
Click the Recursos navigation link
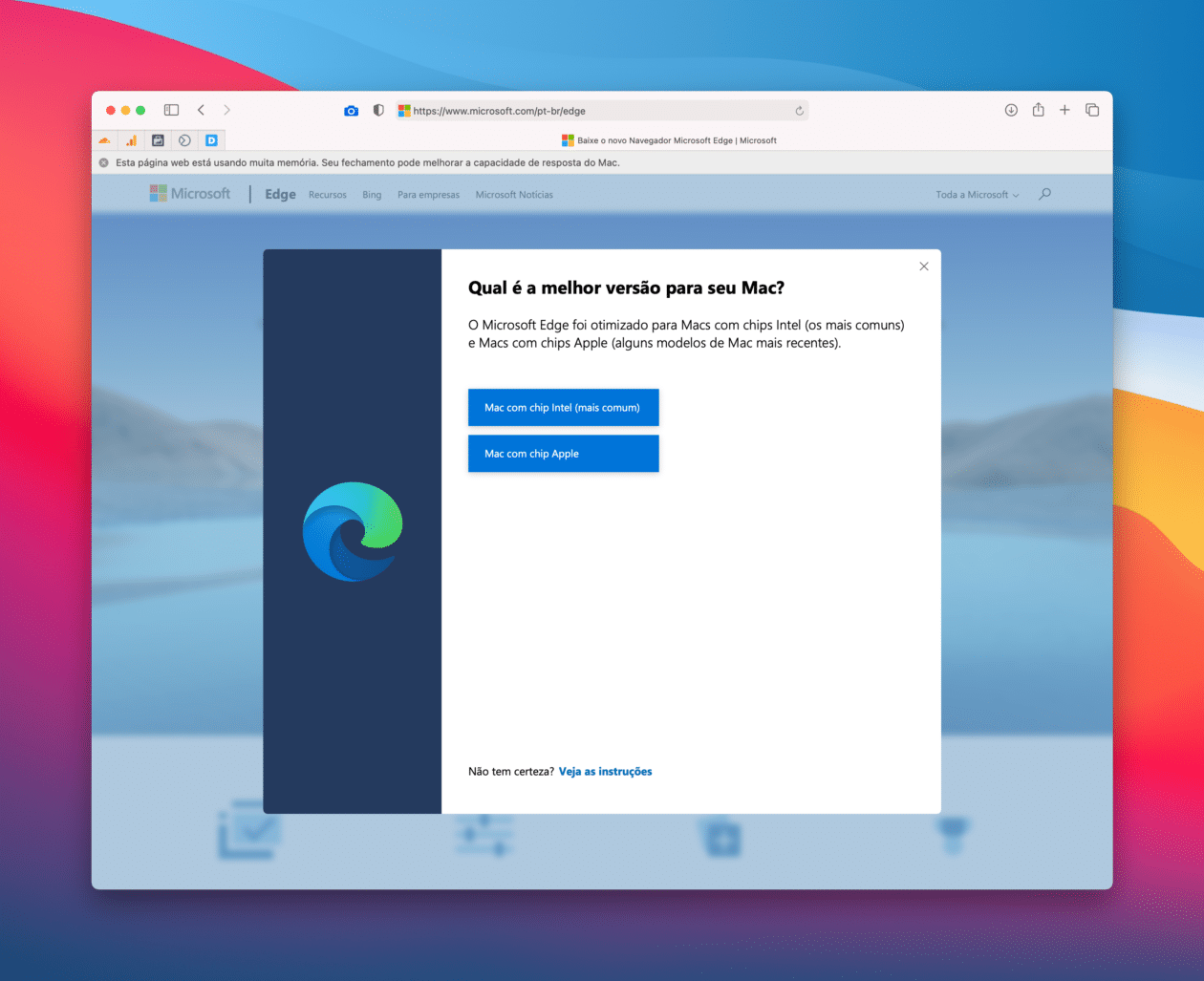pos(327,194)
